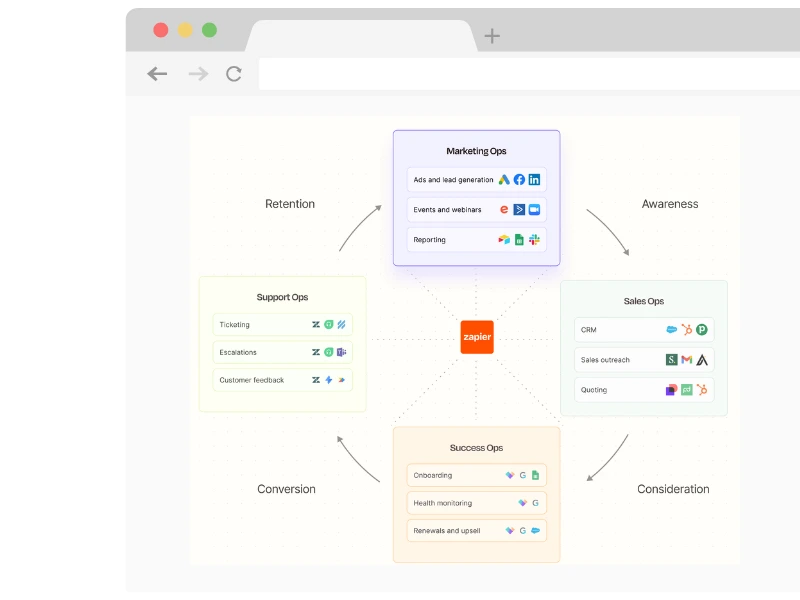Click the 'Escalations' text
Viewport: 800px width, 600px height.
(x=238, y=352)
